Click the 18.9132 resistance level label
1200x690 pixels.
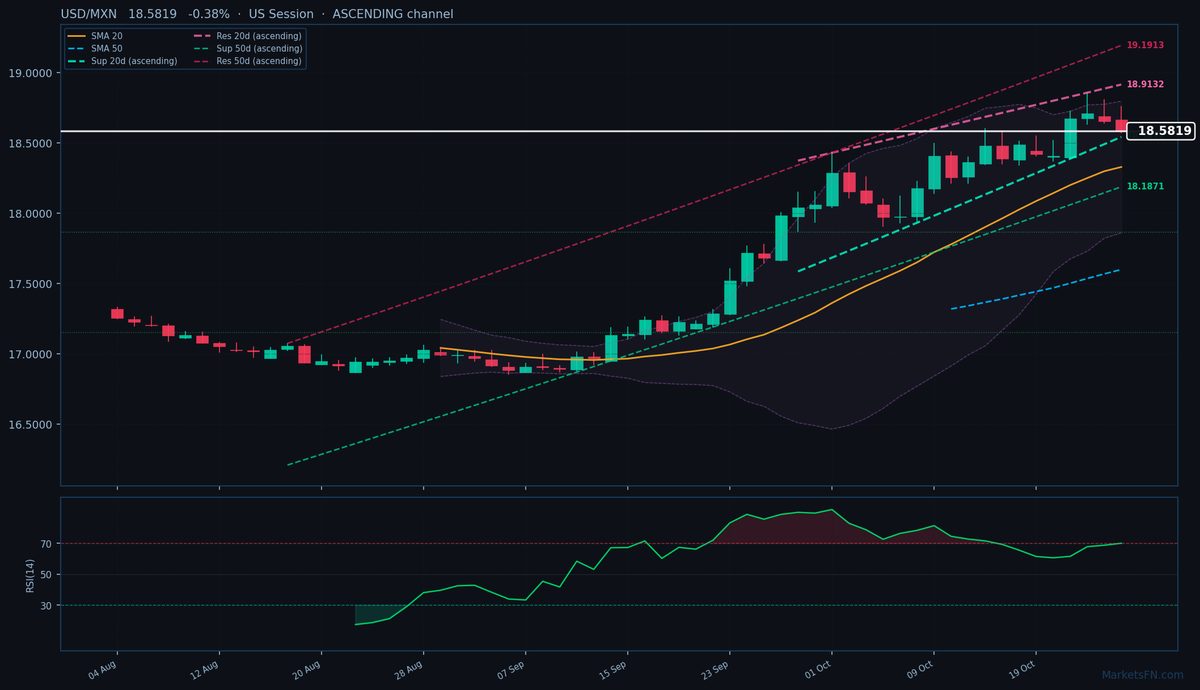coord(1145,85)
